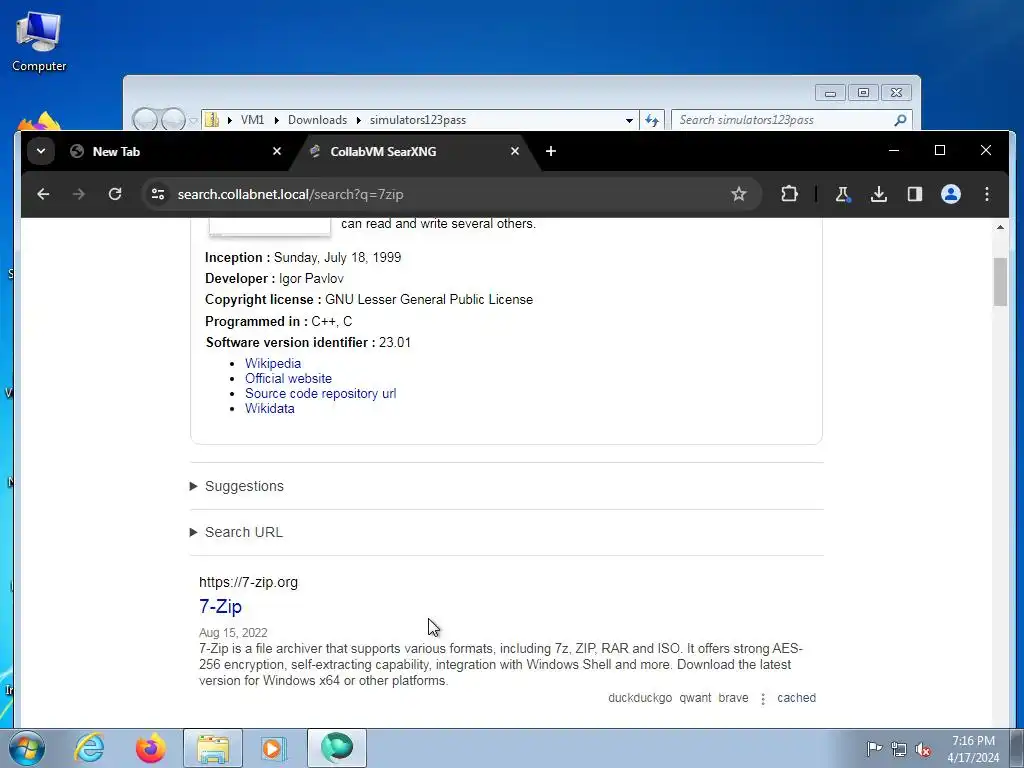Go back in browser history
The image size is (1024, 768).
click(43, 194)
